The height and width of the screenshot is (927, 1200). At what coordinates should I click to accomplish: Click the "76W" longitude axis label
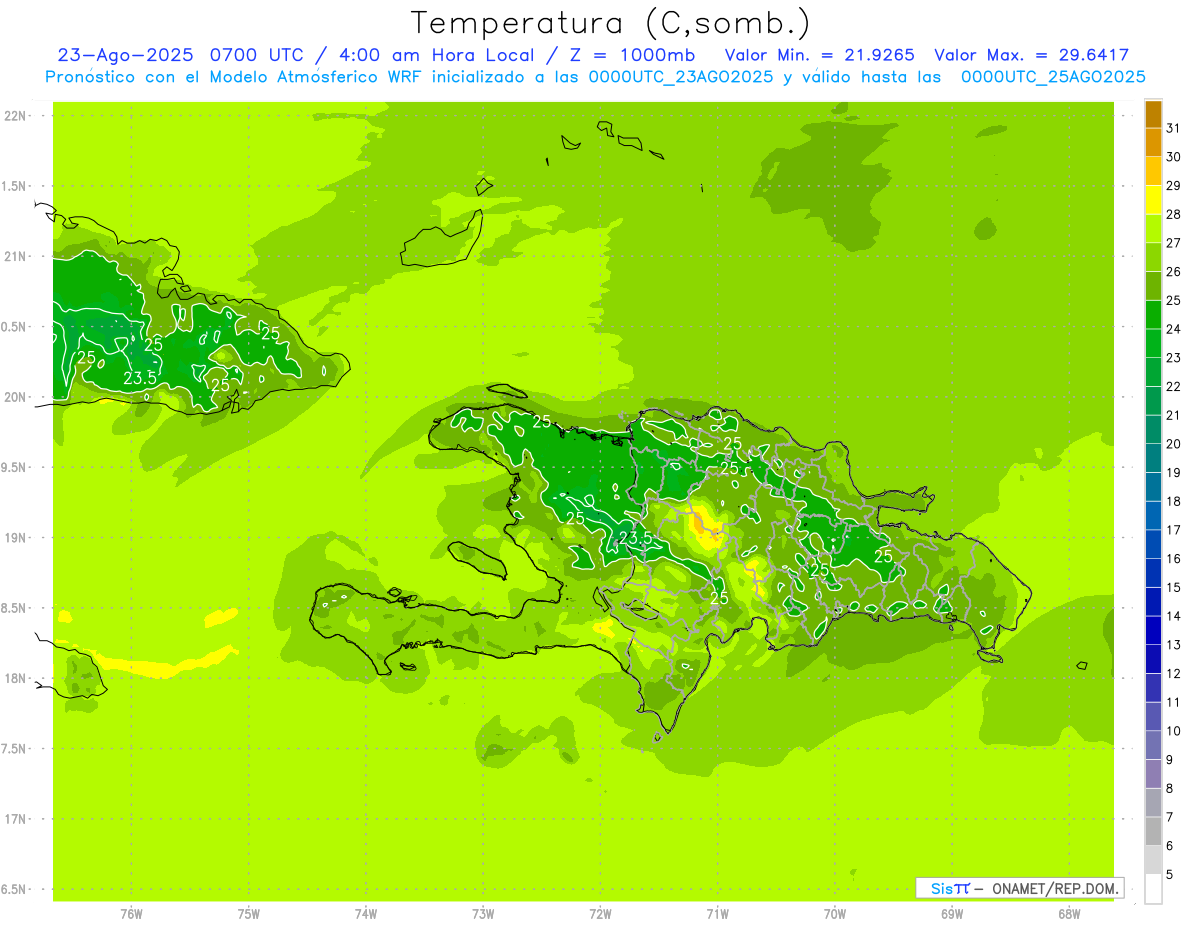coord(131,913)
